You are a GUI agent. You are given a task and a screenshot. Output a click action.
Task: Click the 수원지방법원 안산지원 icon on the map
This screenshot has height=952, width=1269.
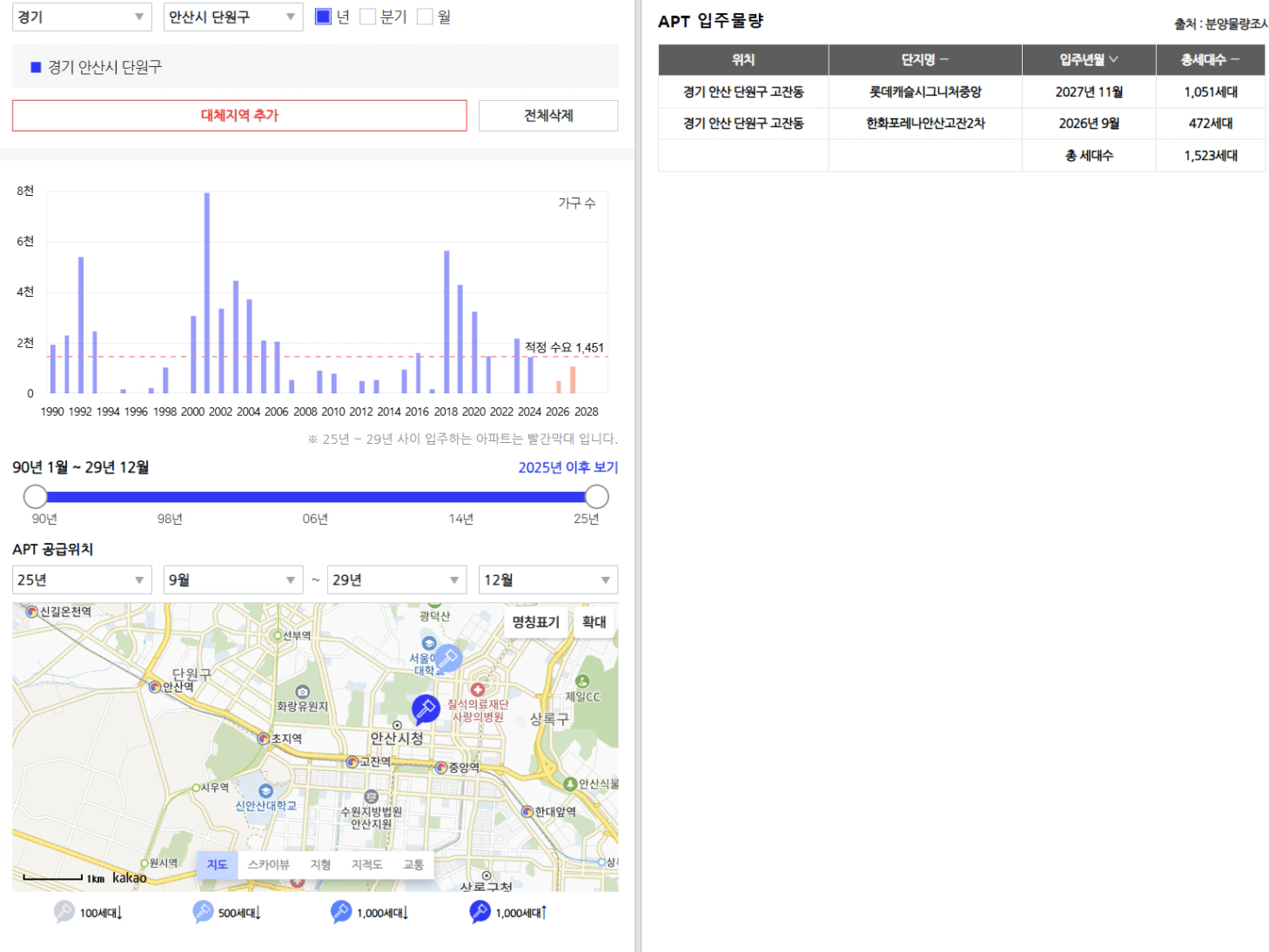pos(372,796)
